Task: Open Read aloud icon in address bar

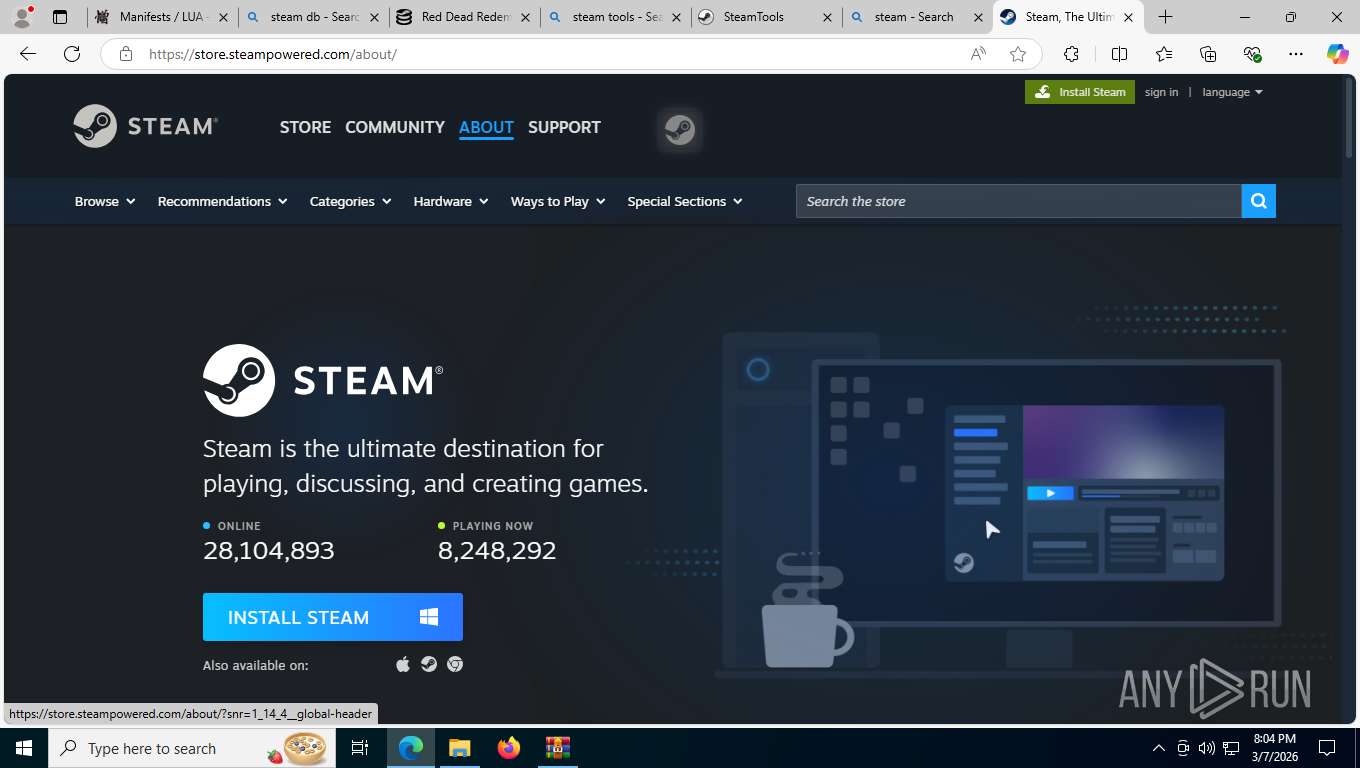Action: 978,54
